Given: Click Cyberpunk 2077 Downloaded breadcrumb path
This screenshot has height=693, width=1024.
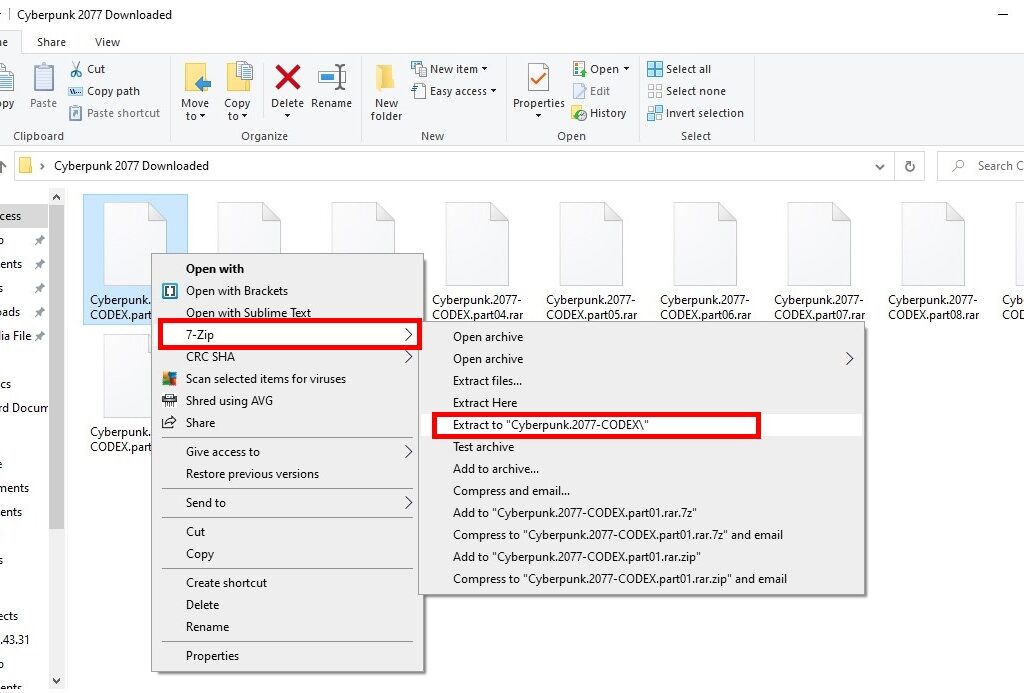Looking at the screenshot, I should tap(131, 166).
